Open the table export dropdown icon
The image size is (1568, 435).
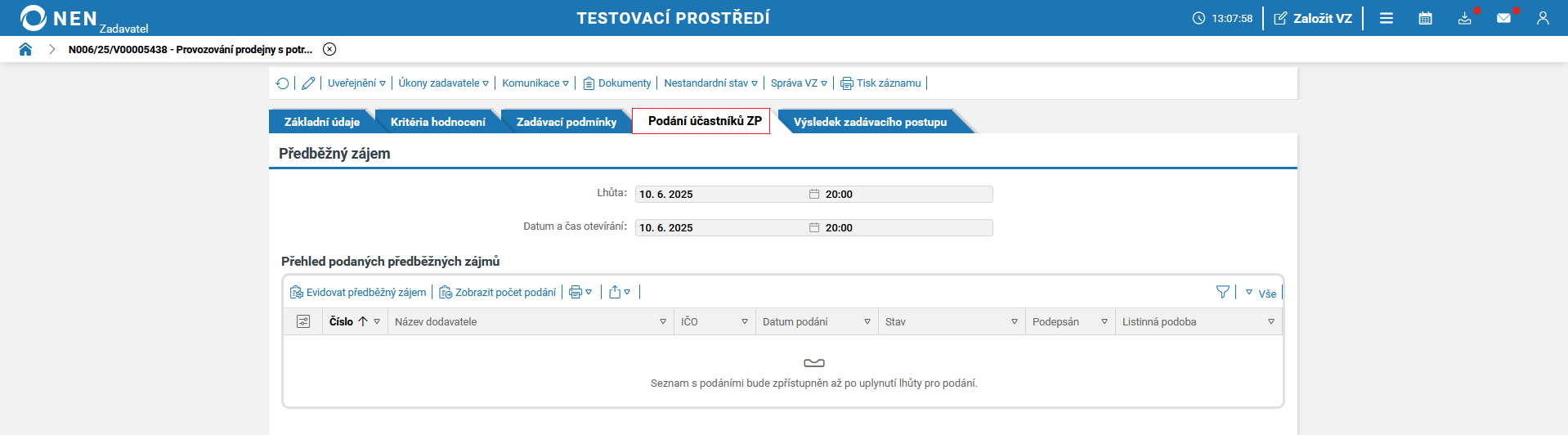[620, 293]
